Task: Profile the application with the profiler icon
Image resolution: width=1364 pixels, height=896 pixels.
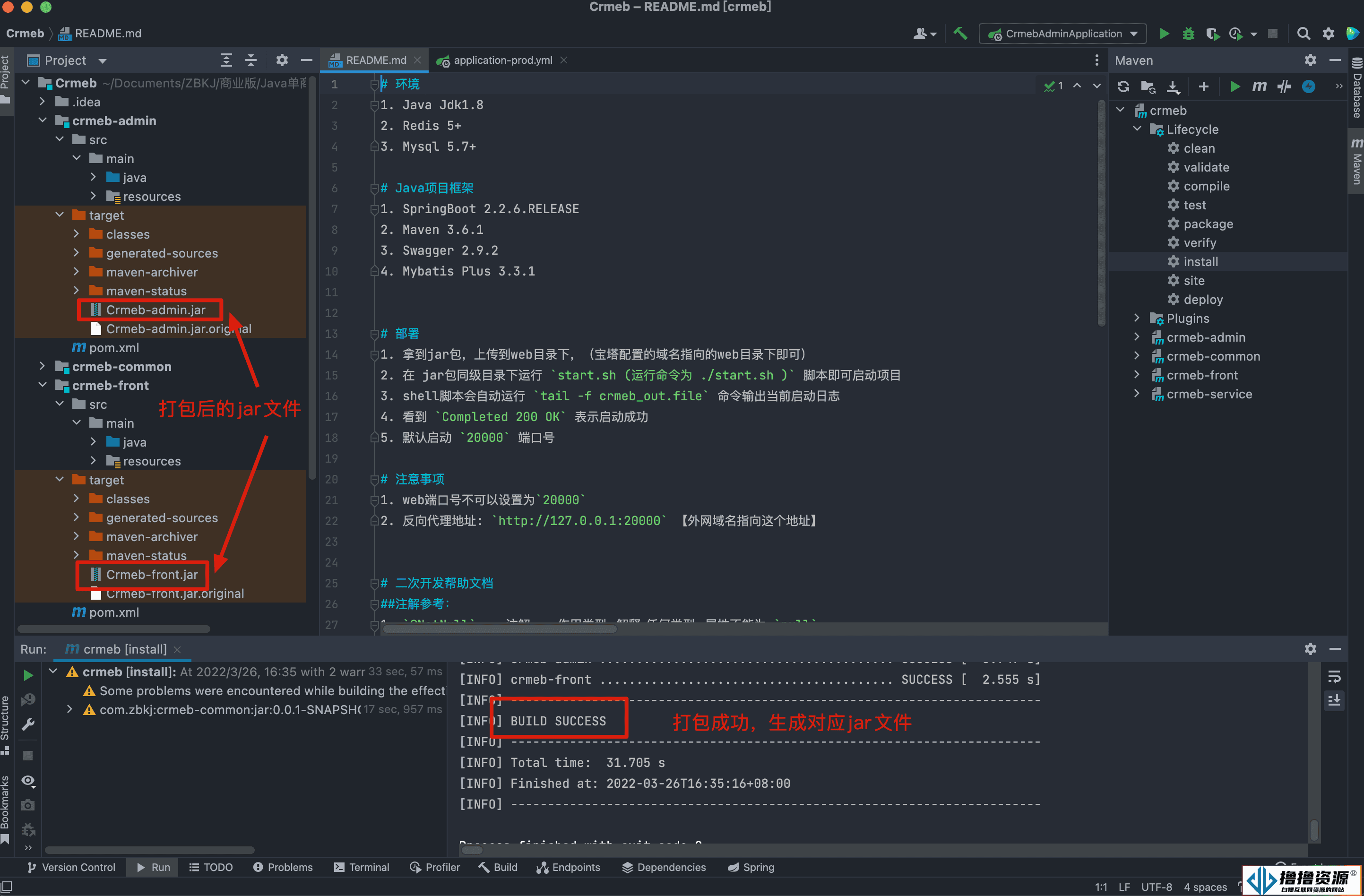Action: [x=1235, y=34]
